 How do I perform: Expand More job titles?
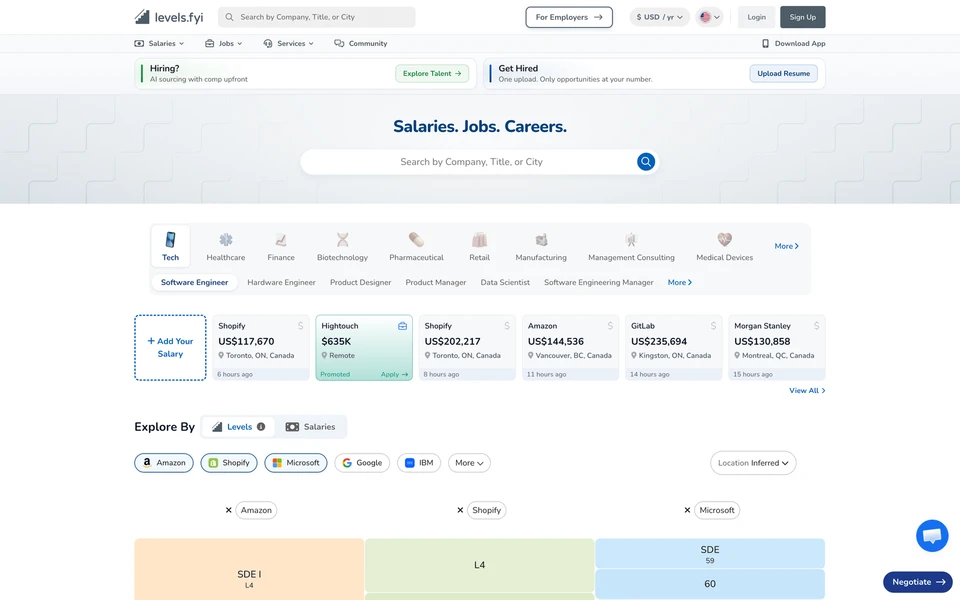[680, 282]
